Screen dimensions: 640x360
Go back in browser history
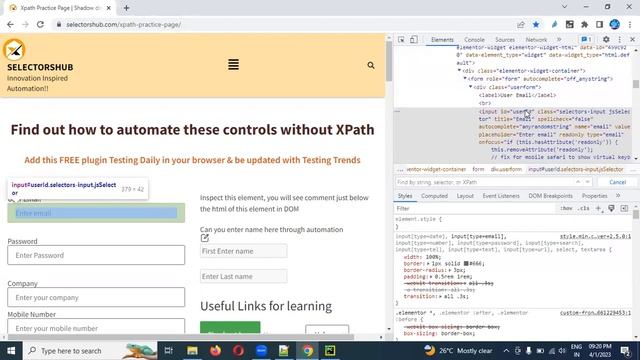point(10,24)
